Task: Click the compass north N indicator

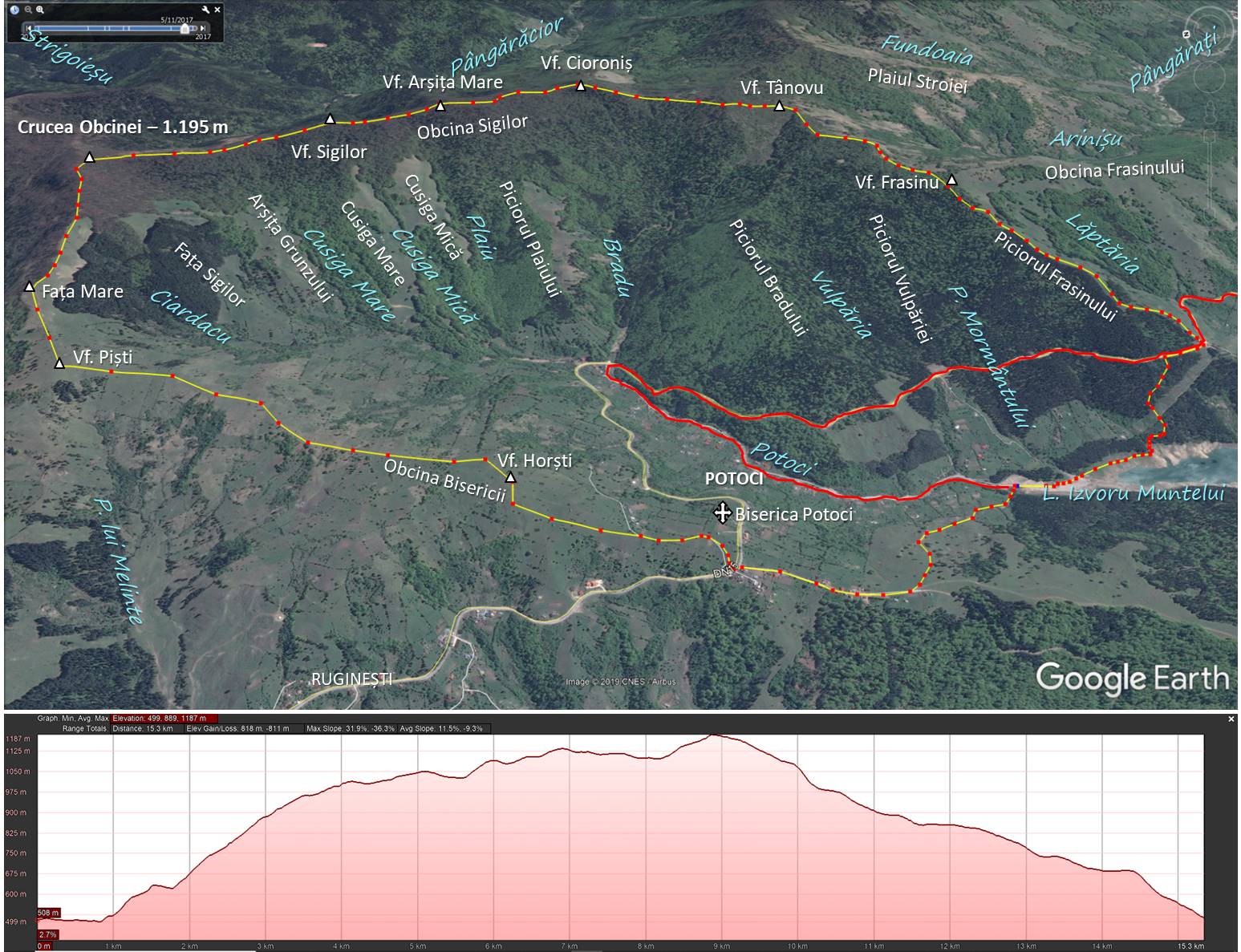Action: tap(1186, 34)
